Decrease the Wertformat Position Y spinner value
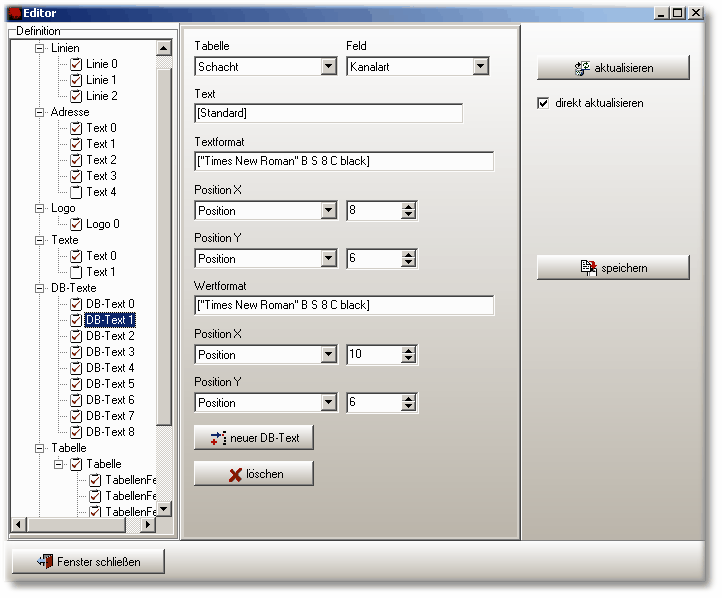This screenshot has height=598, width=722. pos(408,407)
